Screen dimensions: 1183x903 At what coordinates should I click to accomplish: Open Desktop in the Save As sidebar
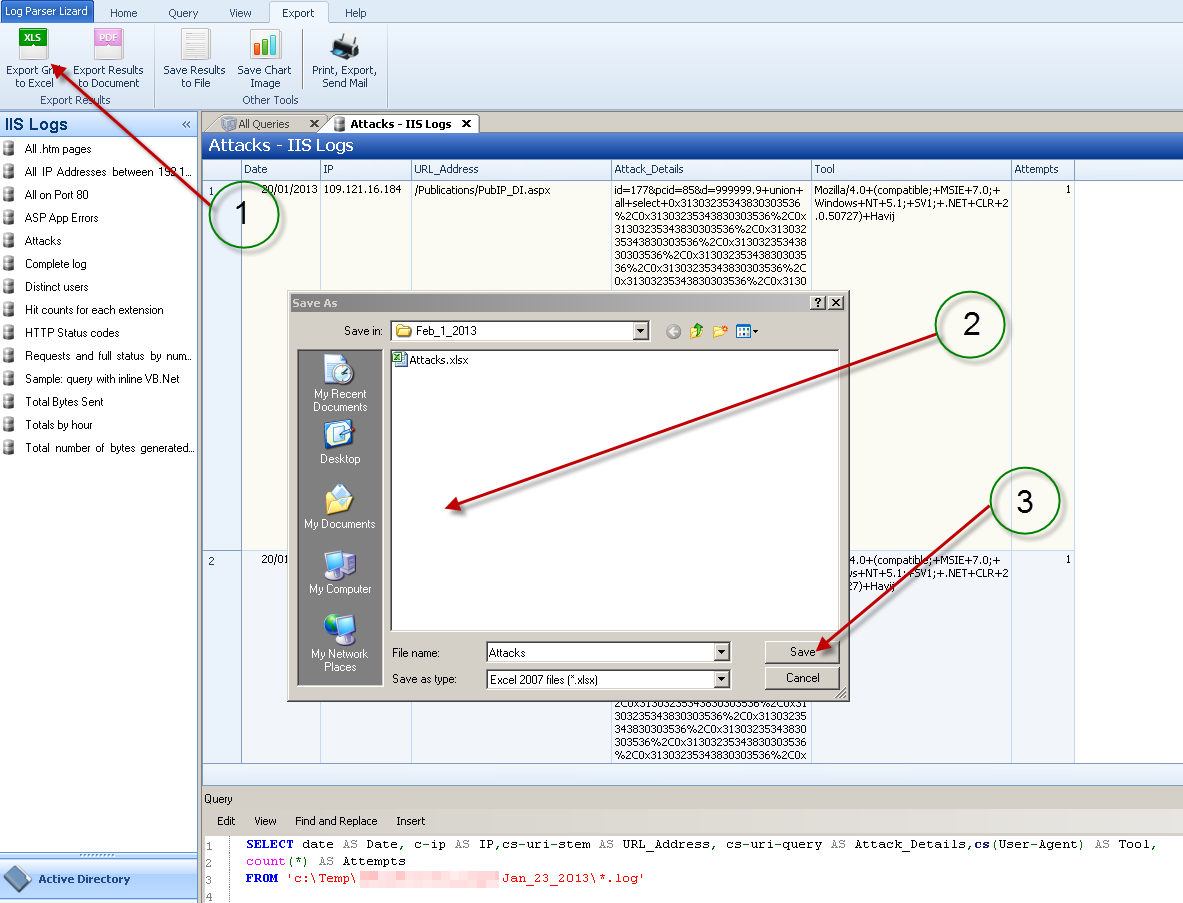[x=340, y=445]
